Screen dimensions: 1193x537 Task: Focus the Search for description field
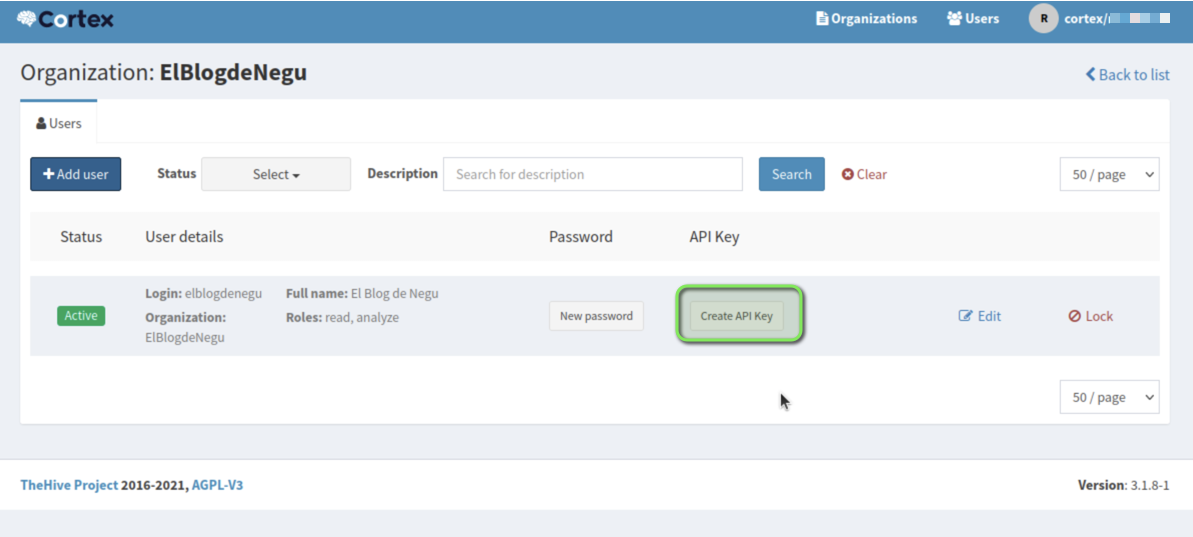tap(592, 174)
